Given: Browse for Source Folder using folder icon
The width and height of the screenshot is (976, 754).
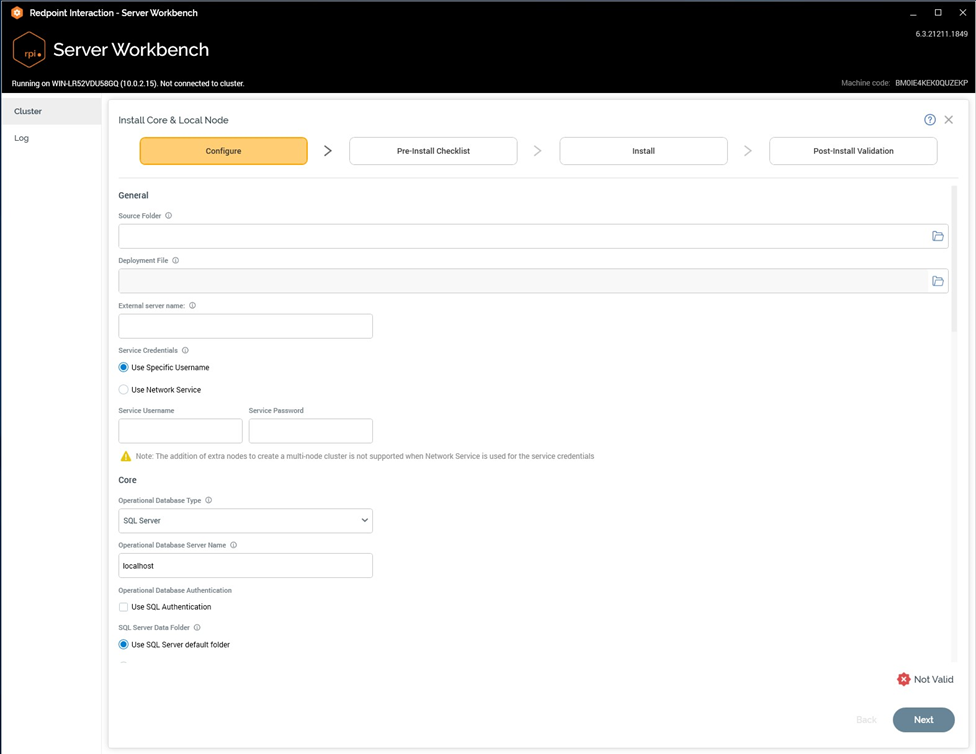Looking at the screenshot, I should (x=937, y=237).
